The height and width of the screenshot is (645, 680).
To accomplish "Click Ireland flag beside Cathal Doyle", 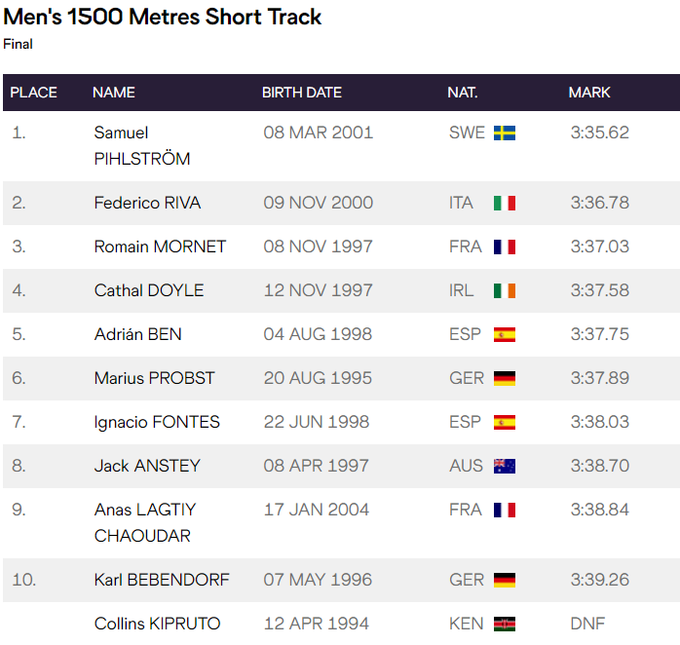I will (x=504, y=291).
